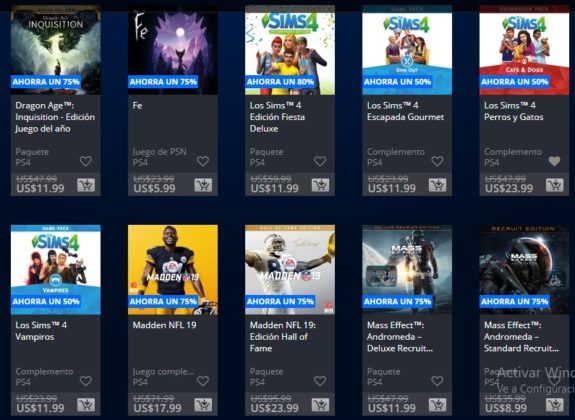Add Madden NFL 19 to cart
The image size is (575, 420).
coord(203,405)
